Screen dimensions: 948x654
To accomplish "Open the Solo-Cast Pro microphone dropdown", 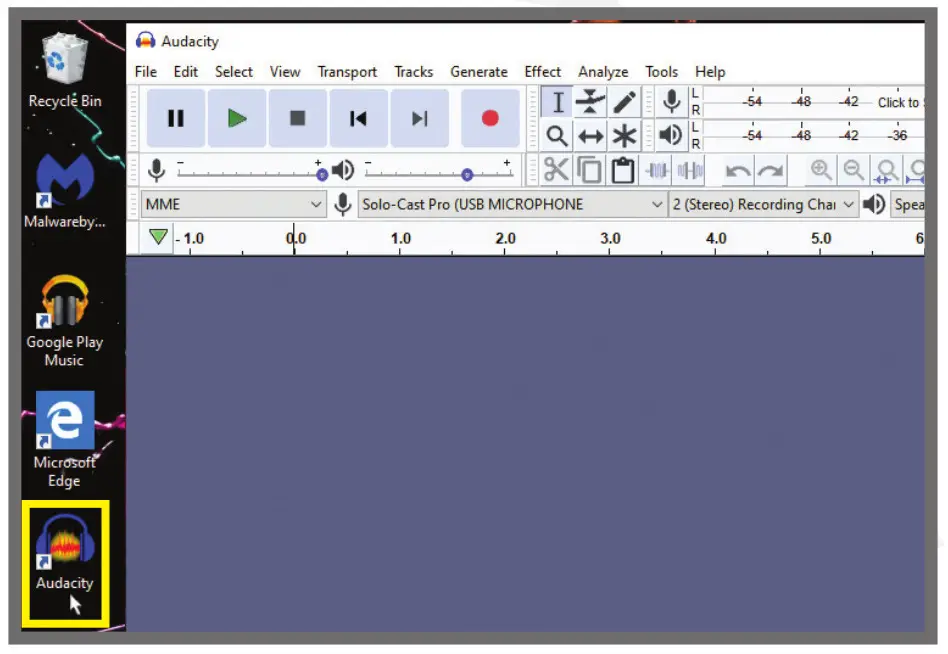I will [x=500, y=204].
